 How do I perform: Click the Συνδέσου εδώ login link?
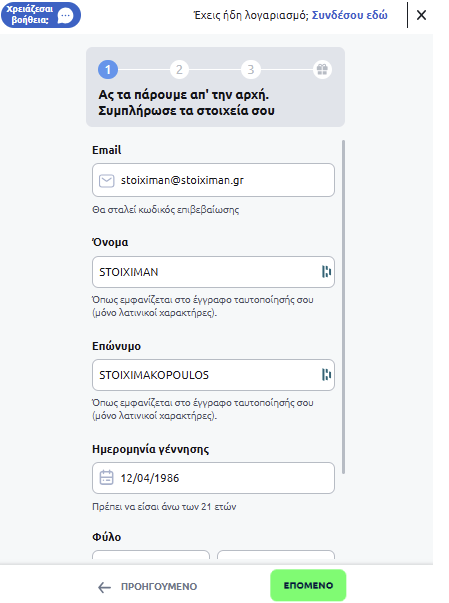pos(349,15)
